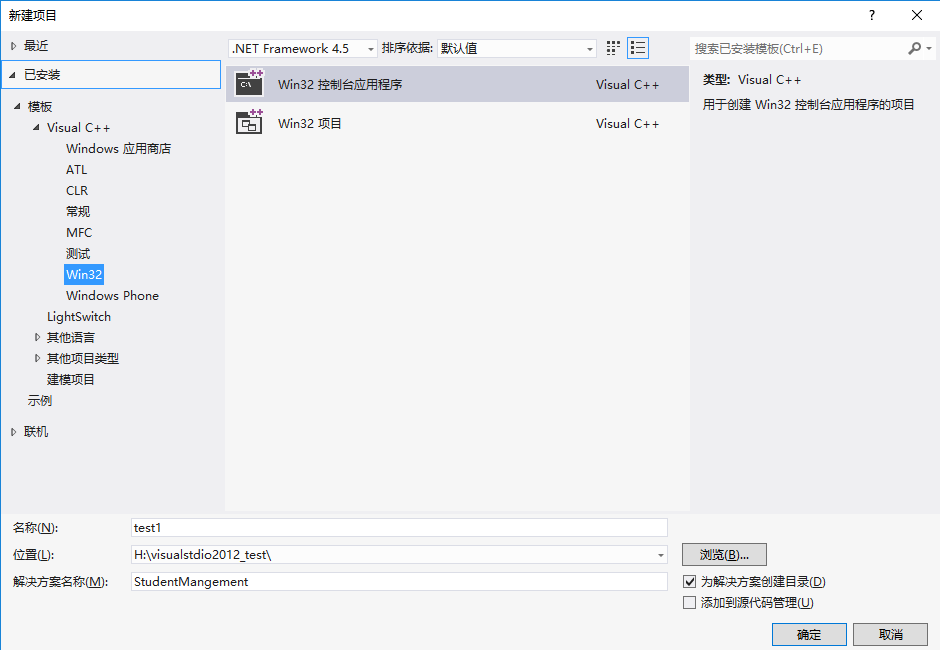This screenshot has width=940, height=650.
Task: Select the ATL category
Action: [x=77, y=170]
